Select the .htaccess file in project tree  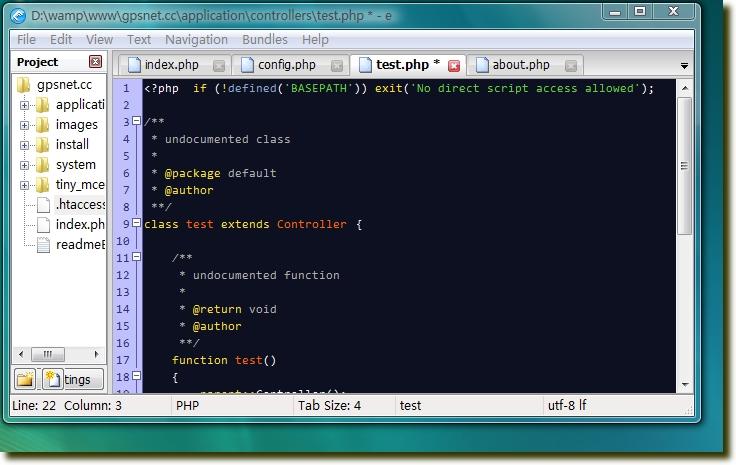[x=79, y=204]
